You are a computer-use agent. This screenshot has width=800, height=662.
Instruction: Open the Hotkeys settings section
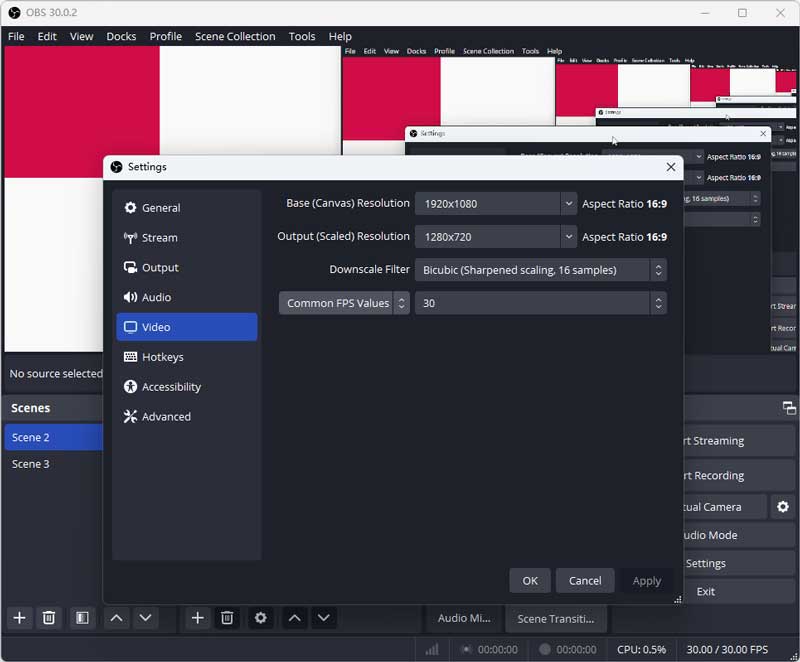click(162, 357)
